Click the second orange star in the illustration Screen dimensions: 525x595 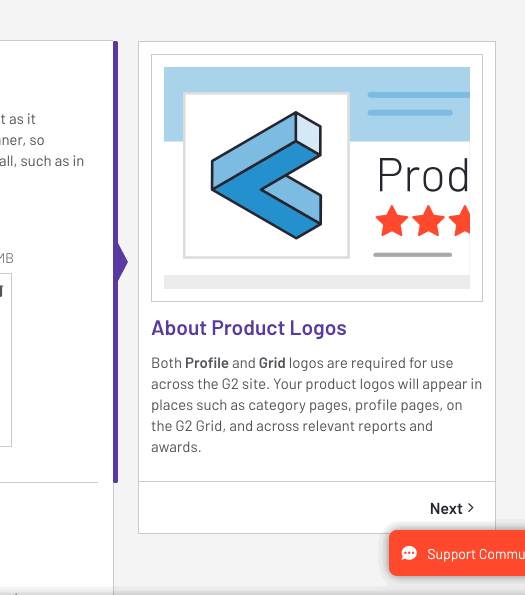pyautogui.click(x=428, y=221)
